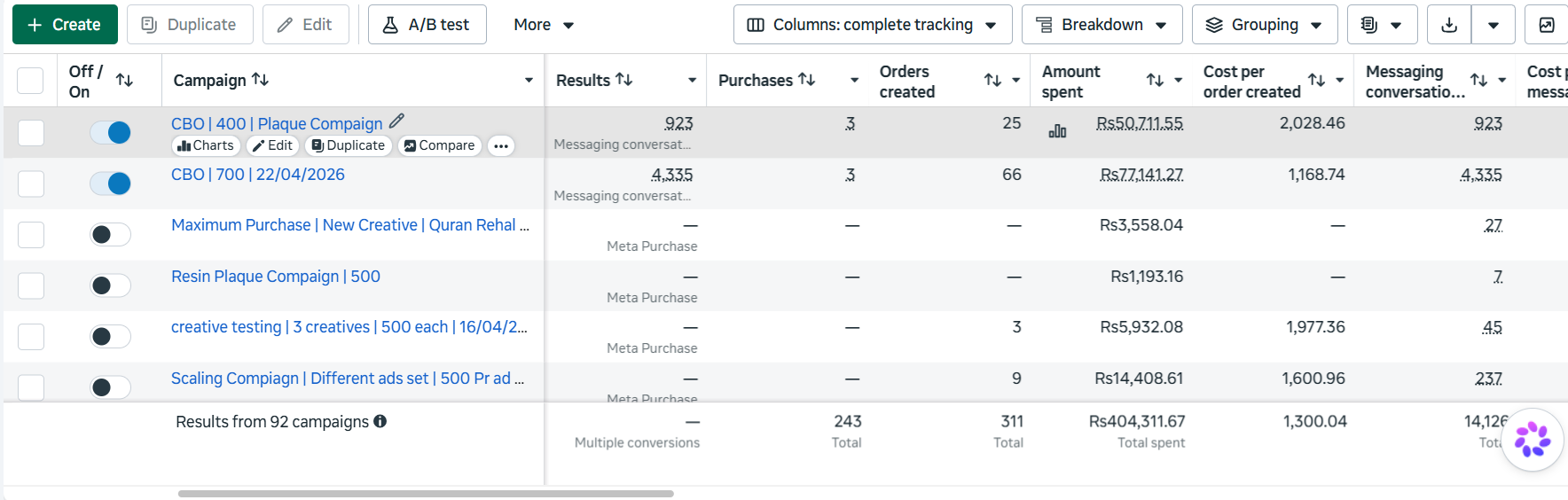
Task: Sort Amount spent column arrows
Action: click(x=1155, y=81)
